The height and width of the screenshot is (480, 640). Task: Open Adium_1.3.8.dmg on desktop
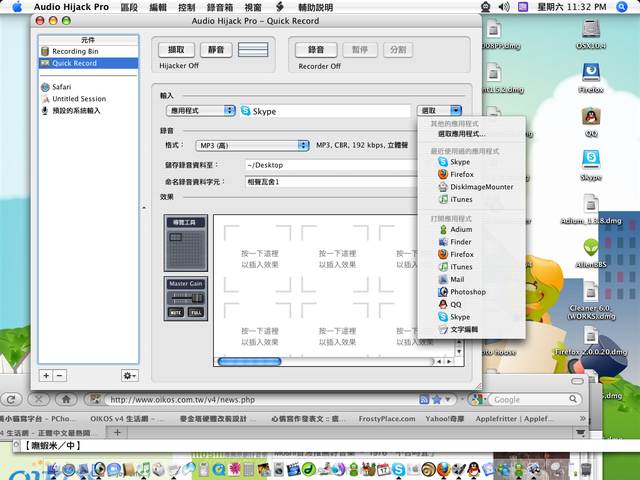click(591, 209)
